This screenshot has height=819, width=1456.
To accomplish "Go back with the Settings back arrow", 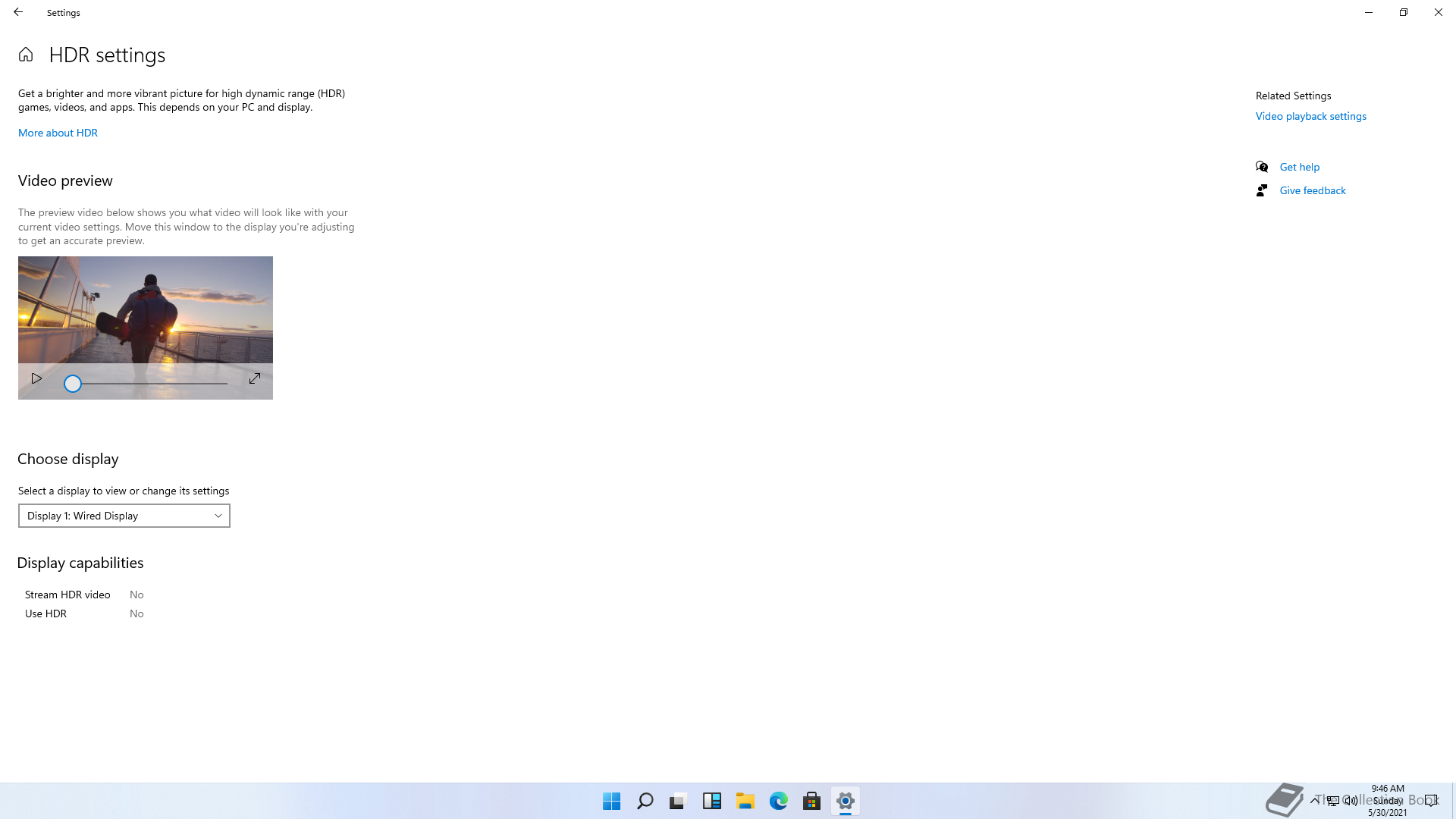I will [x=18, y=12].
